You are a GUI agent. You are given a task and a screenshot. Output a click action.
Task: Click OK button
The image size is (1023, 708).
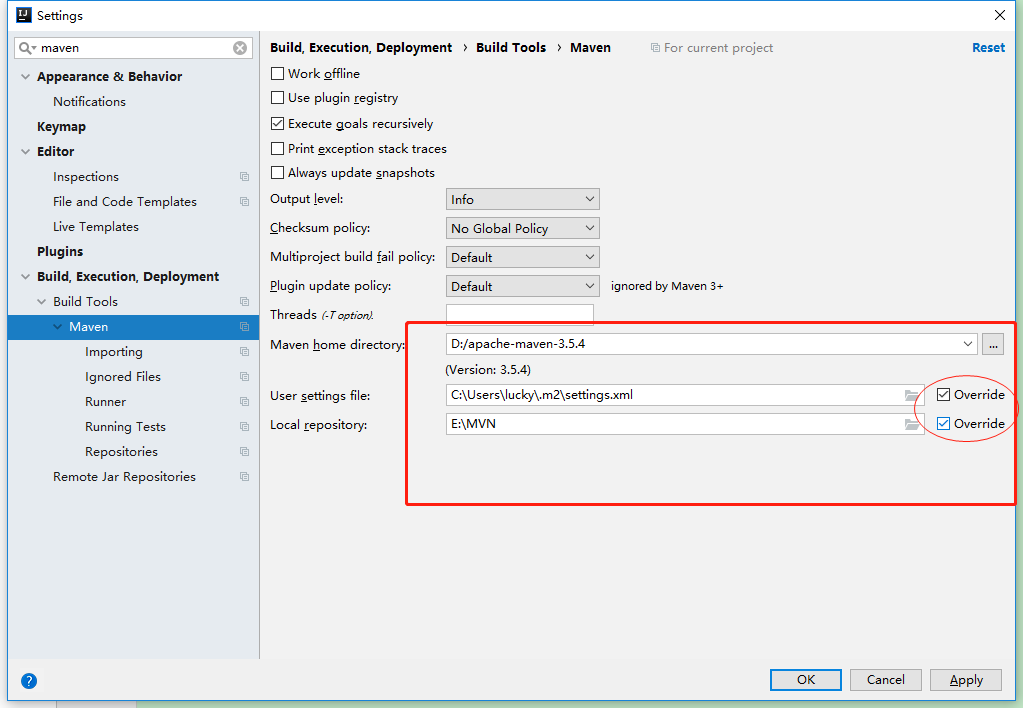click(x=806, y=679)
